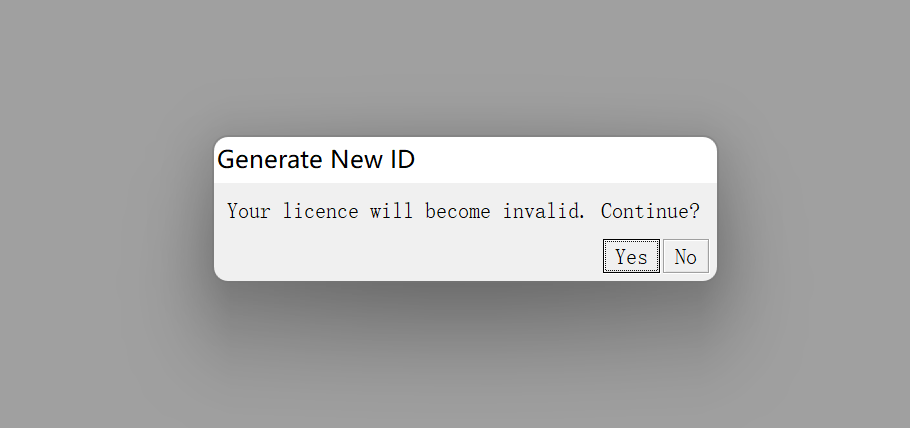Select the "Generate New ID" dialog title
This screenshot has height=428, width=910.
pos(316,159)
